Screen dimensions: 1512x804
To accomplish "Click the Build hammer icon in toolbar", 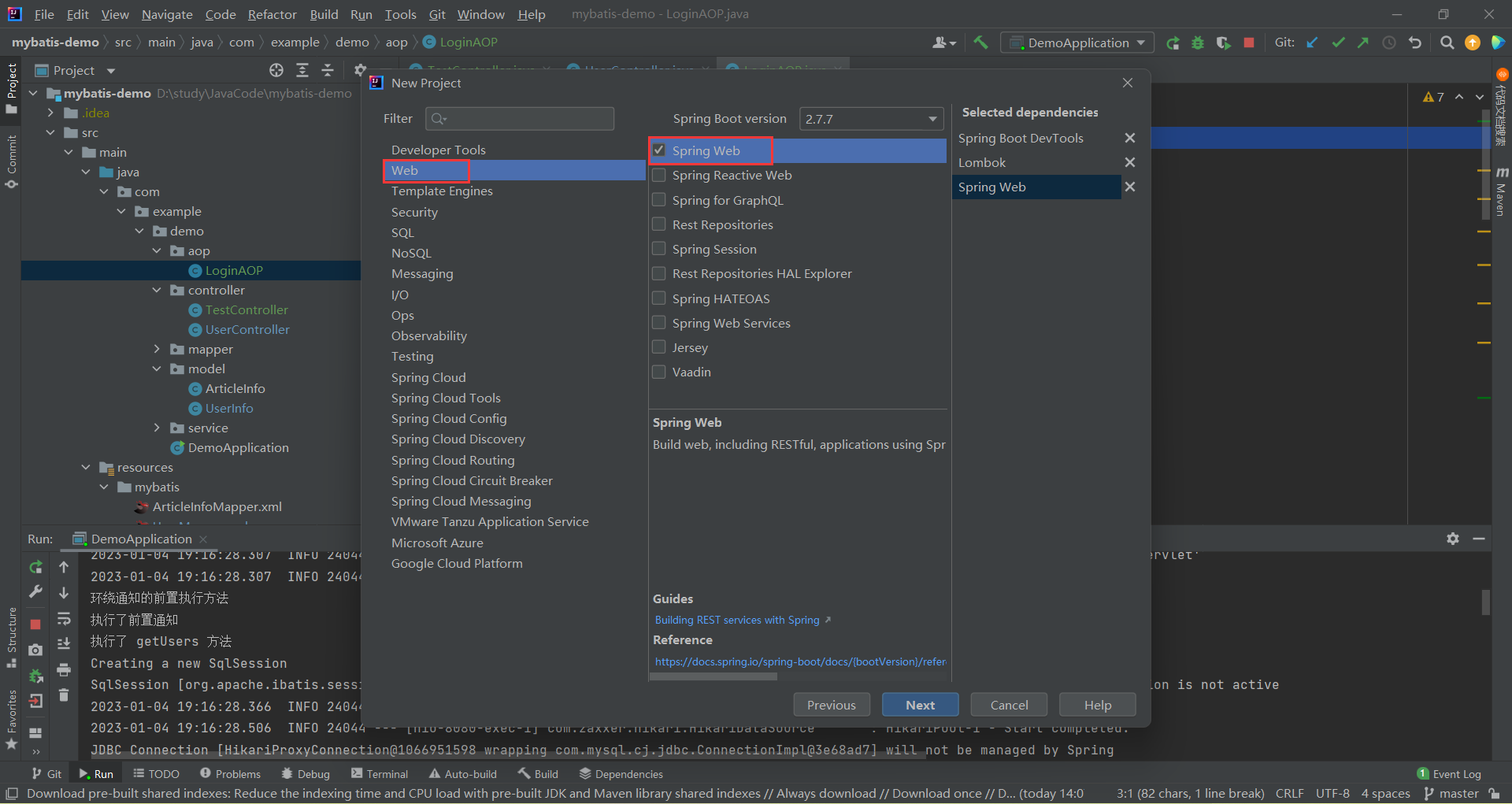I will tap(980, 43).
